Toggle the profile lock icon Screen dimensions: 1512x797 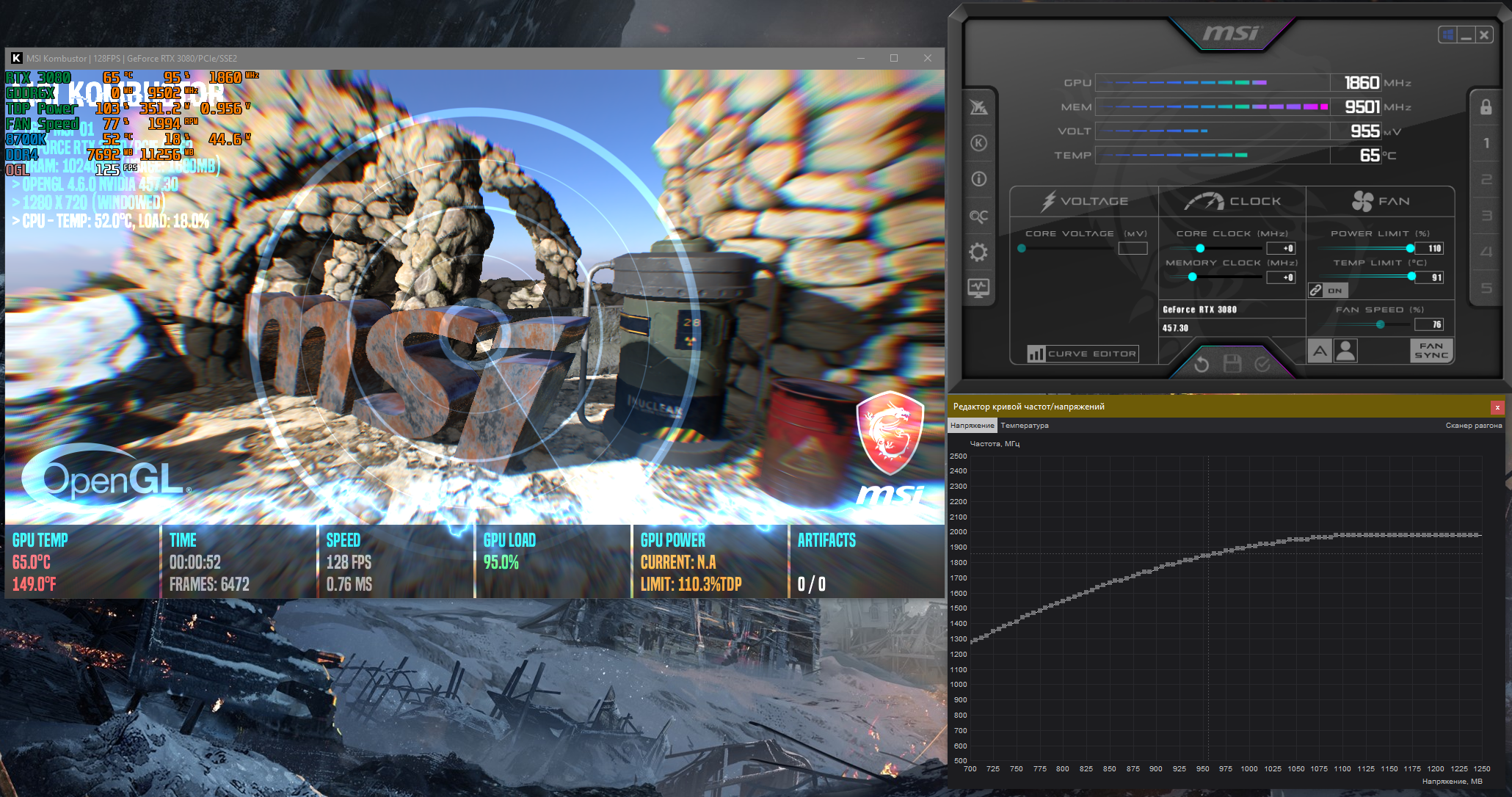pyautogui.click(x=1486, y=108)
